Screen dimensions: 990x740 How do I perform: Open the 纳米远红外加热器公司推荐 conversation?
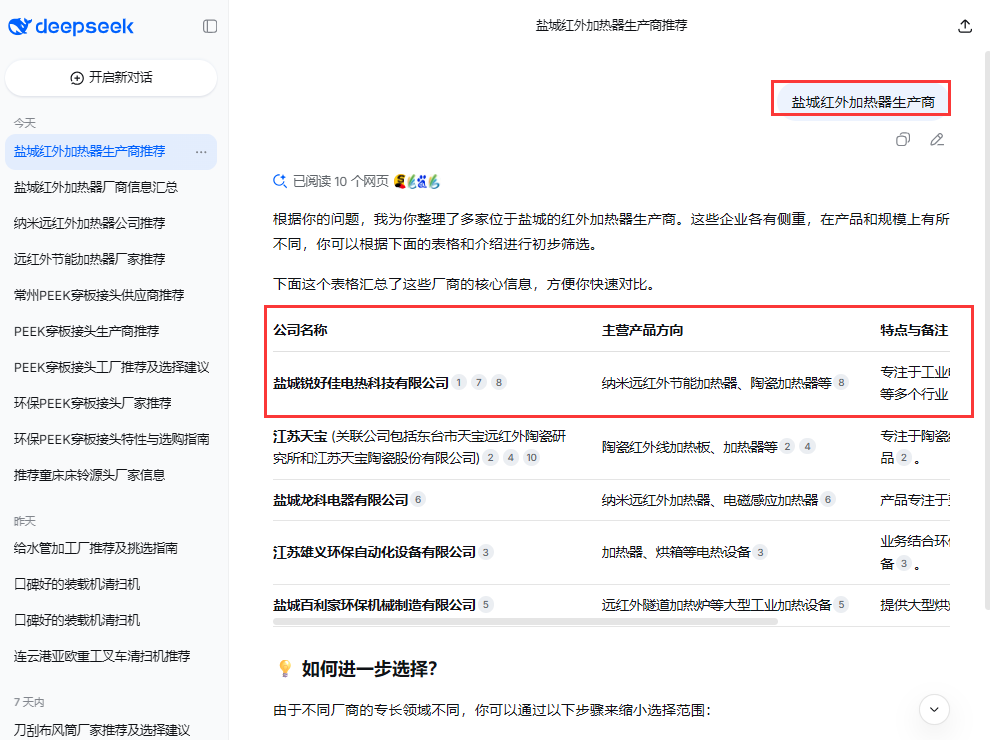click(90, 223)
